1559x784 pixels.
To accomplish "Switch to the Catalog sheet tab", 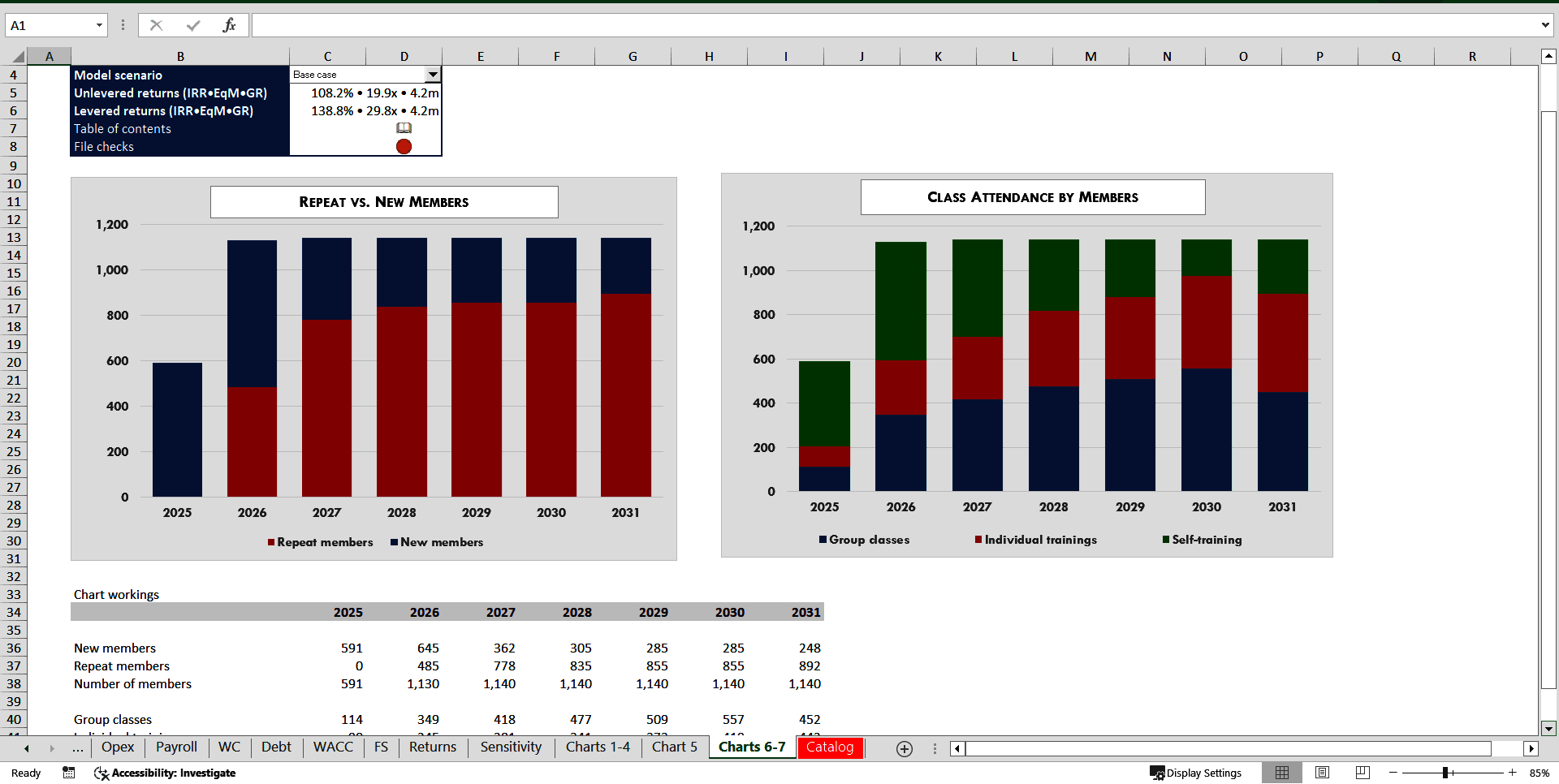I will [830, 747].
